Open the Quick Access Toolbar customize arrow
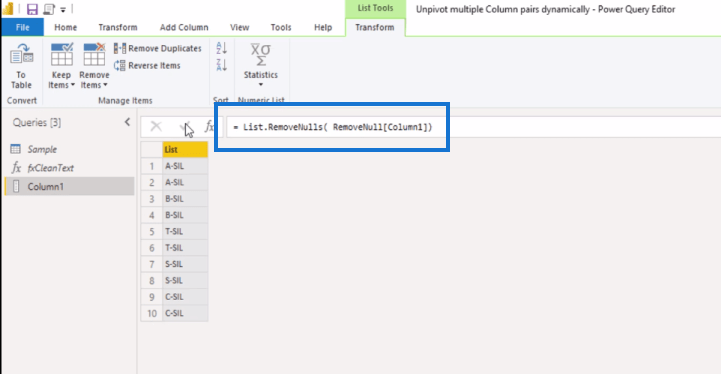Image resolution: width=721 pixels, height=374 pixels. click(63, 10)
